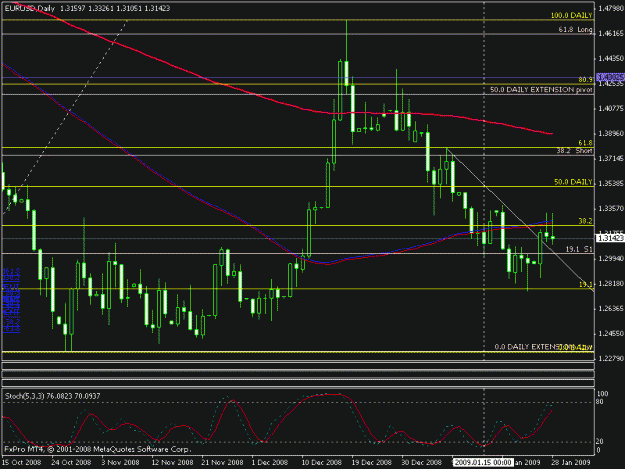
Task: Click the "38.2 Short" level label
Action: [574, 151]
